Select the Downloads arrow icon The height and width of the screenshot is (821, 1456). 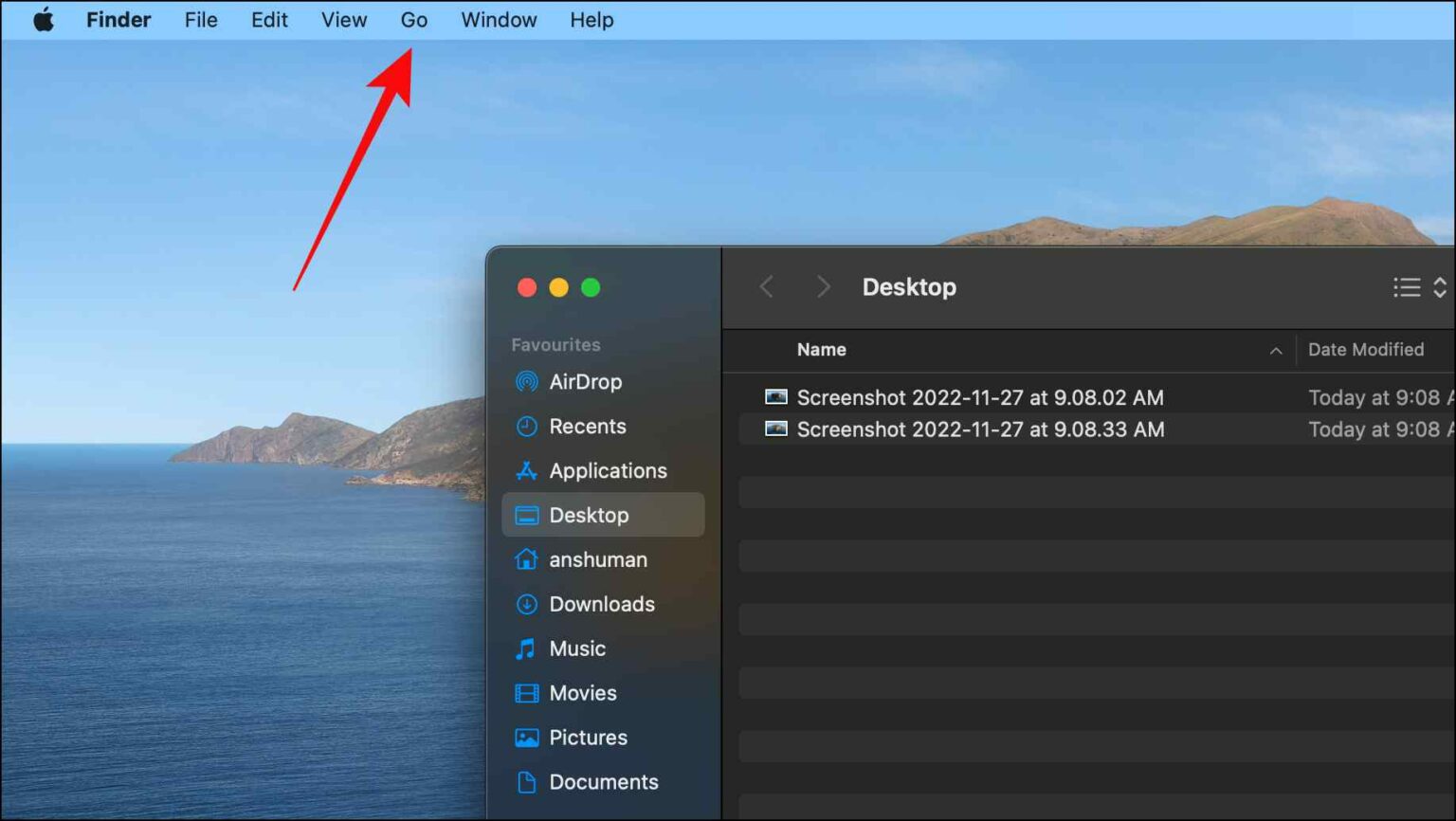coord(526,605)
